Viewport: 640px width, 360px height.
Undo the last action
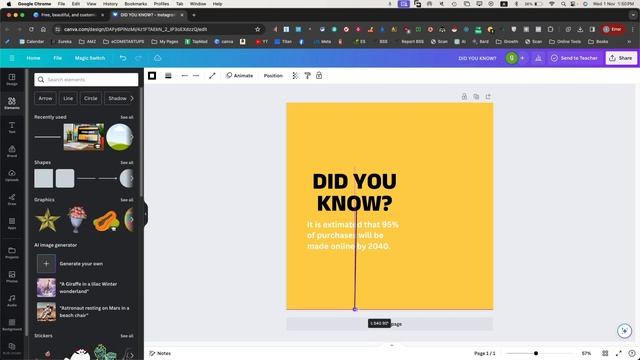(123, 58)
